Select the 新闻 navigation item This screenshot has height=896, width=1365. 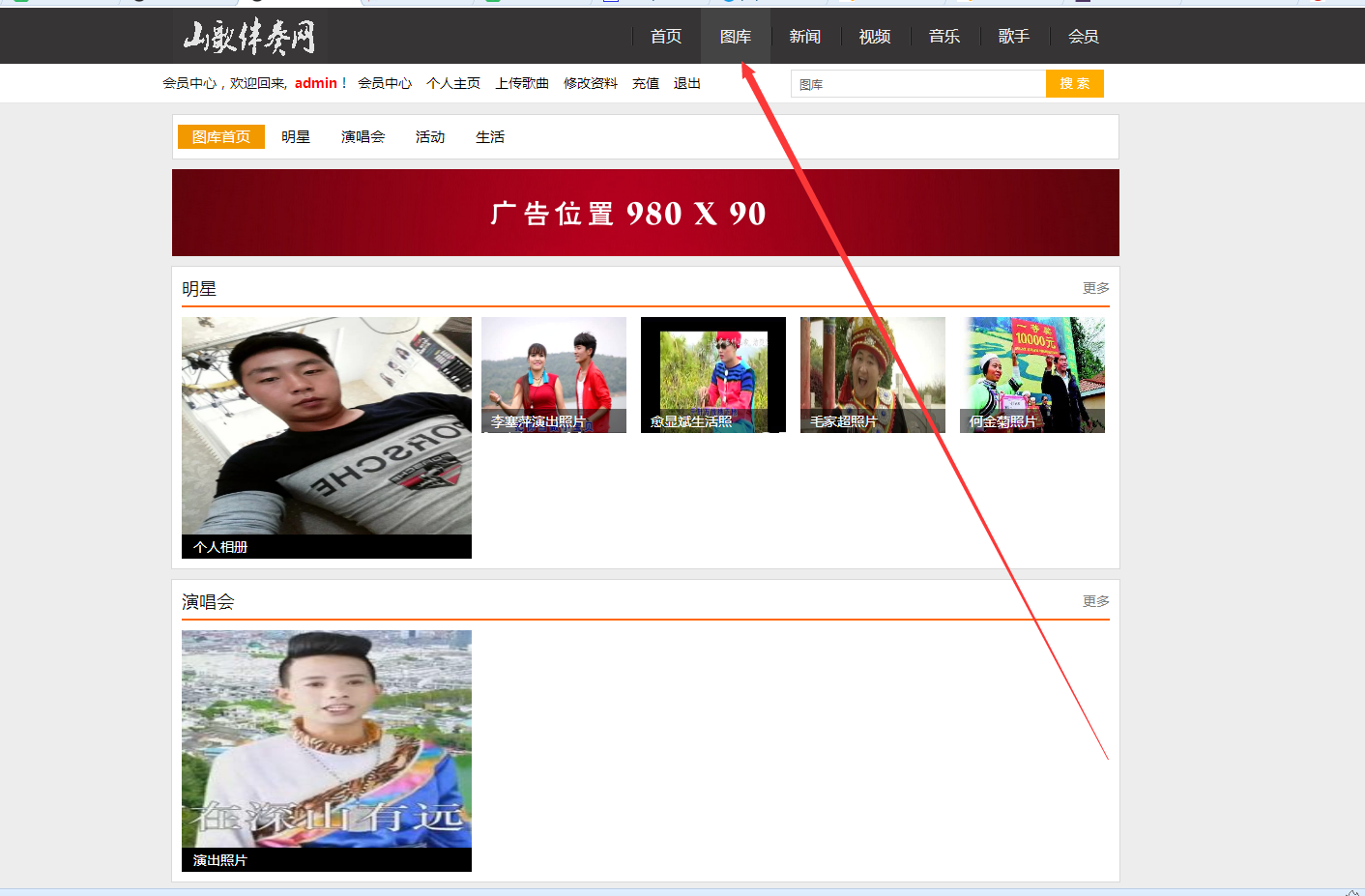(804, 37)
